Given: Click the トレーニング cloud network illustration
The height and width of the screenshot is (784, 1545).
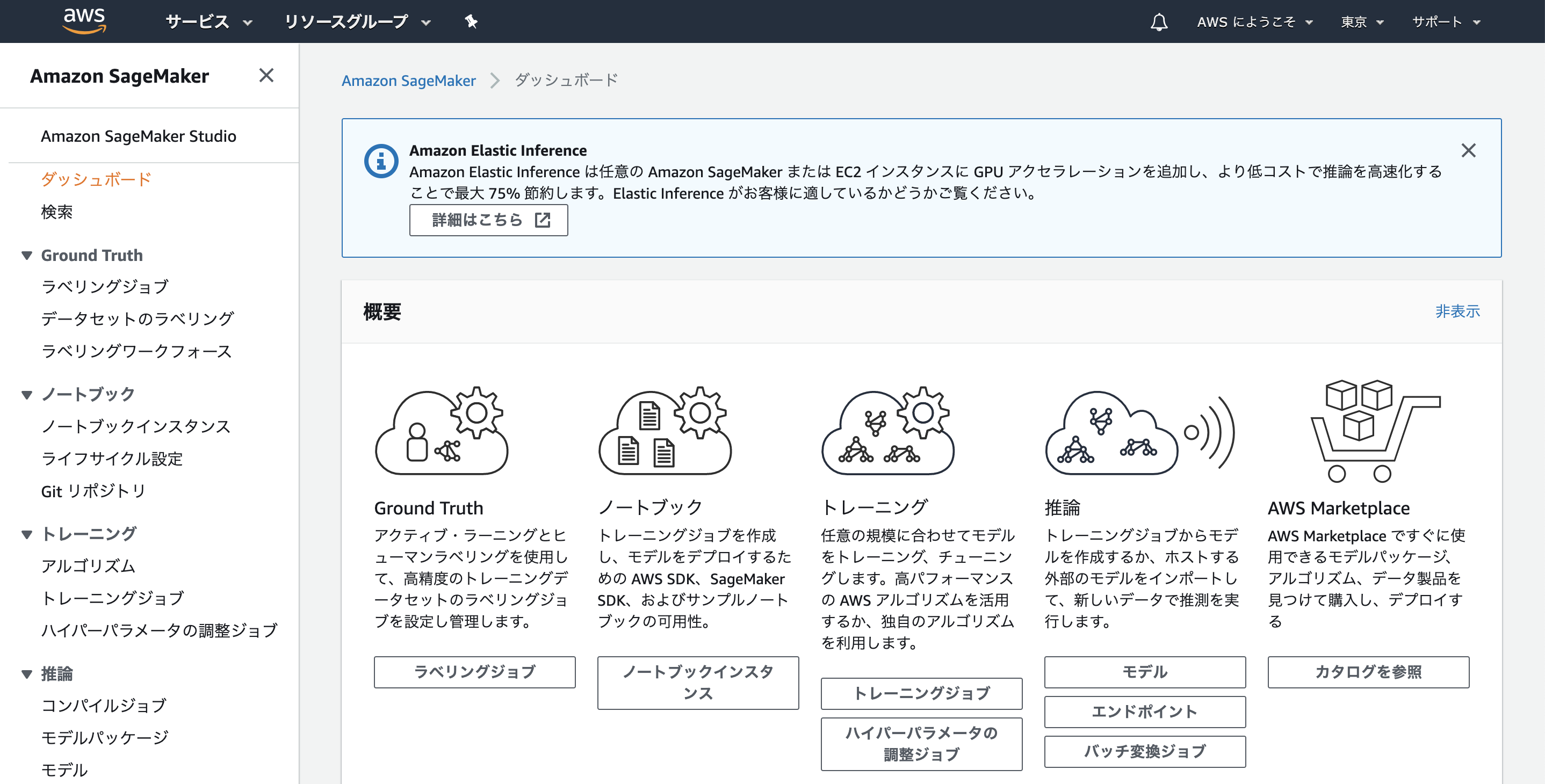Looking at the screenshot, I should click(x=887, y=431).
